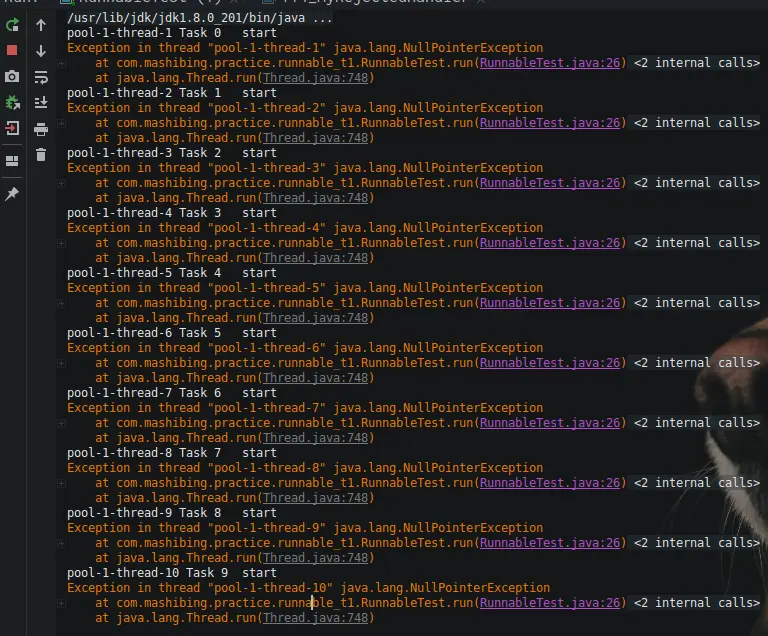Print console output using printer icon

click(41, 129)
